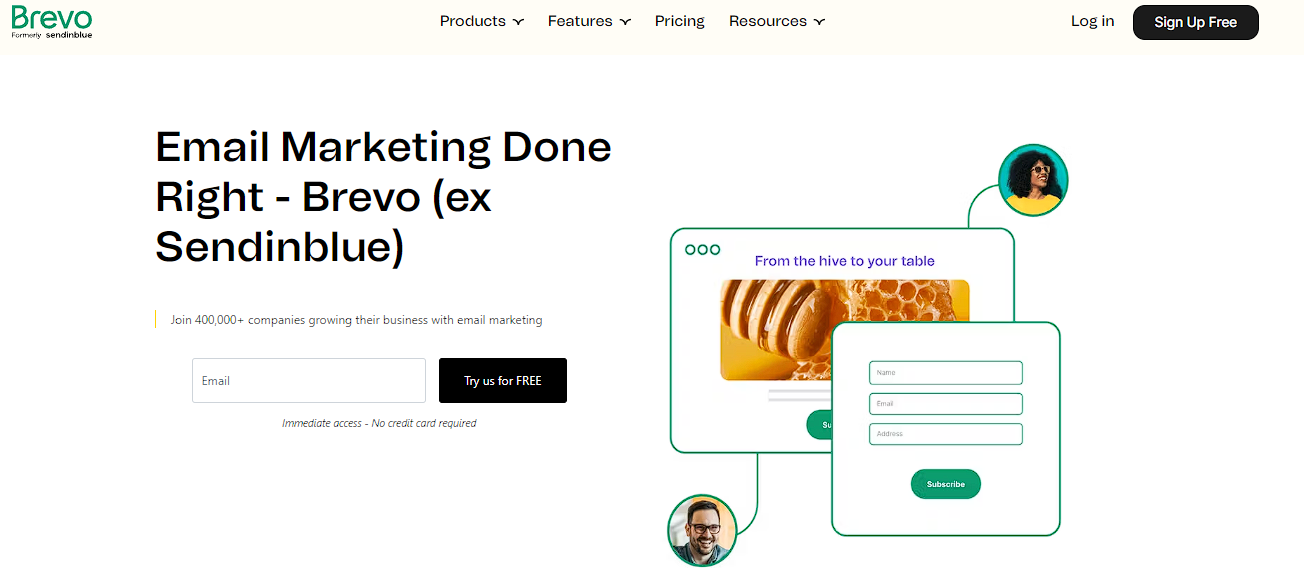Click the Address field in illustration form
The width and height of the screenshot is (1304, 568).
click(x=946, y=434)
